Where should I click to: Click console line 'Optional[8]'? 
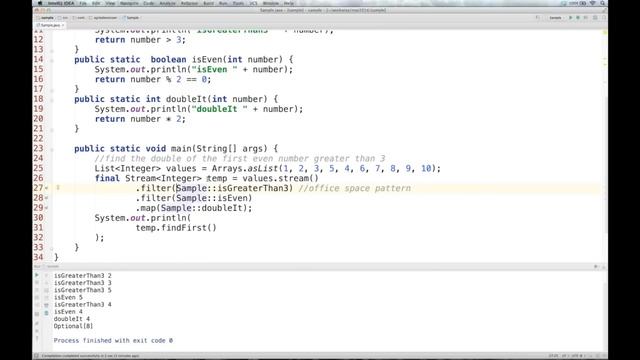(73, 326)
